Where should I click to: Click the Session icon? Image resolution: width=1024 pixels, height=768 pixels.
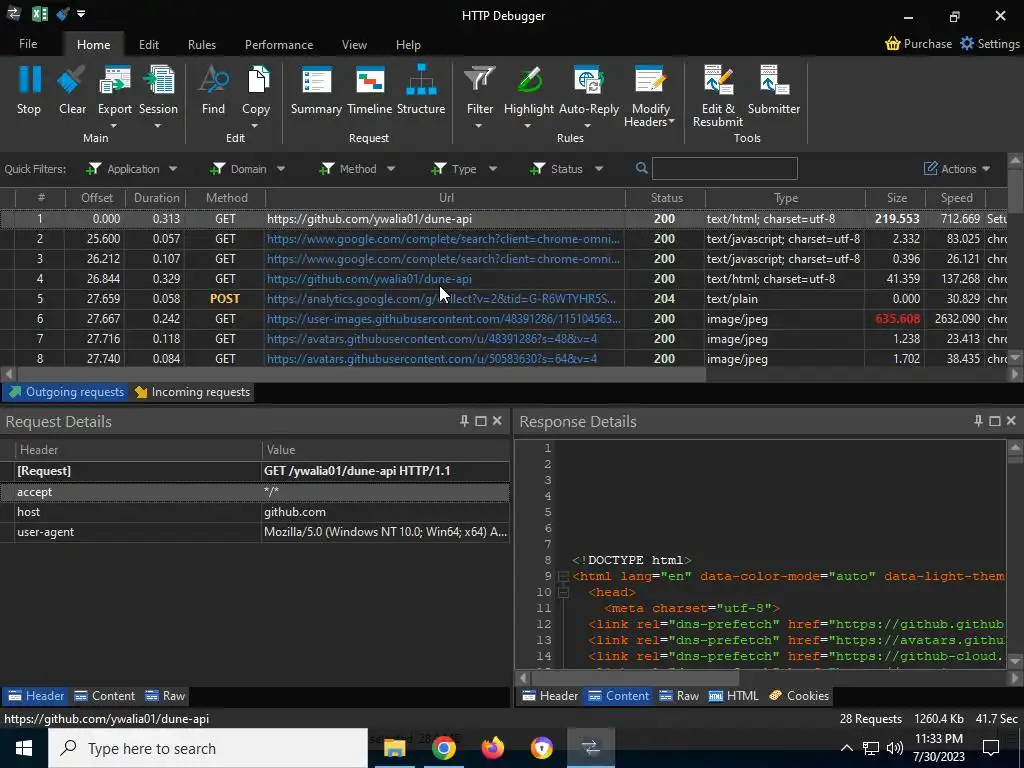(158, 80)
